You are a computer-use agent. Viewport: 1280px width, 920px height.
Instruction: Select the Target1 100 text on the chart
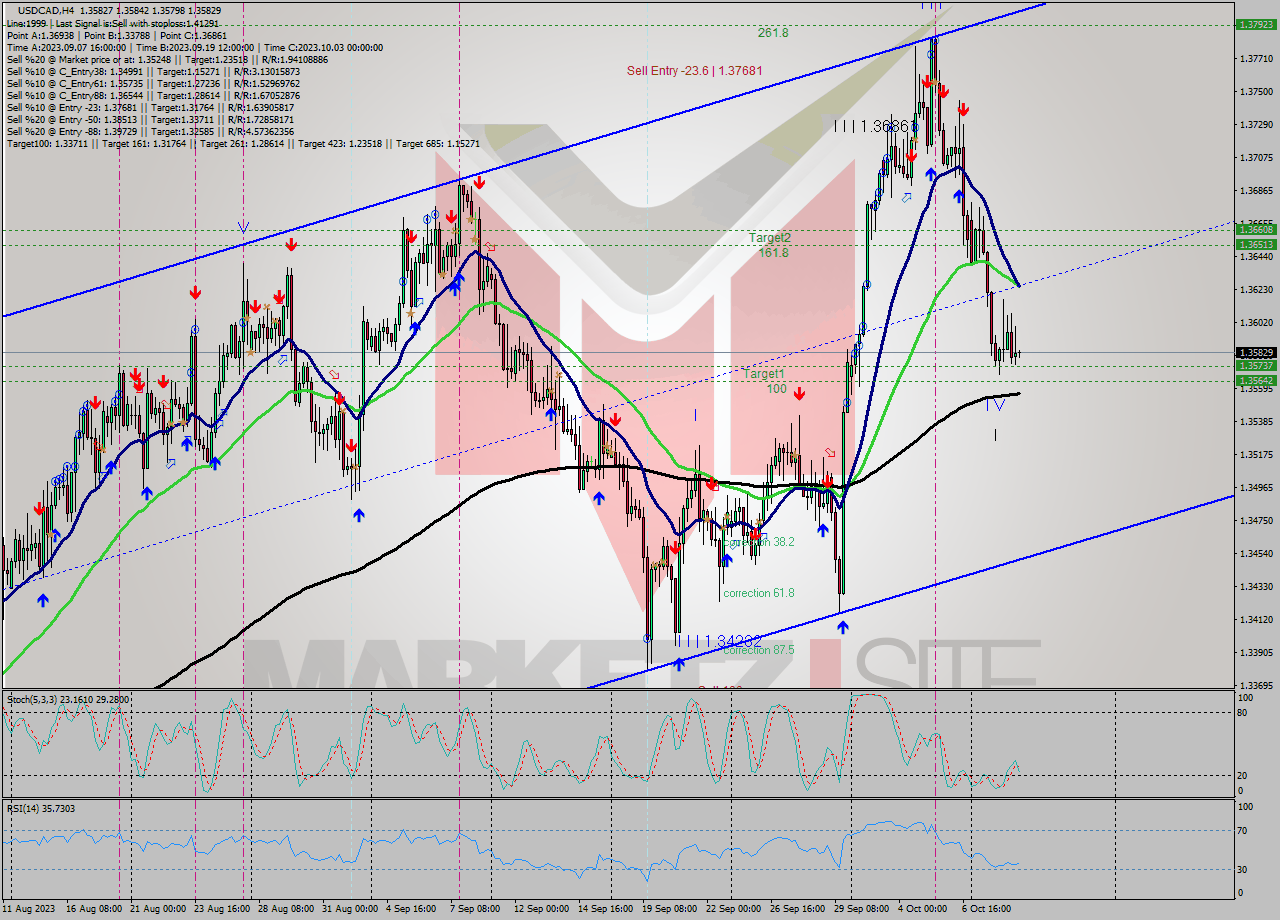pyautogui.click(x=760, y=378)
